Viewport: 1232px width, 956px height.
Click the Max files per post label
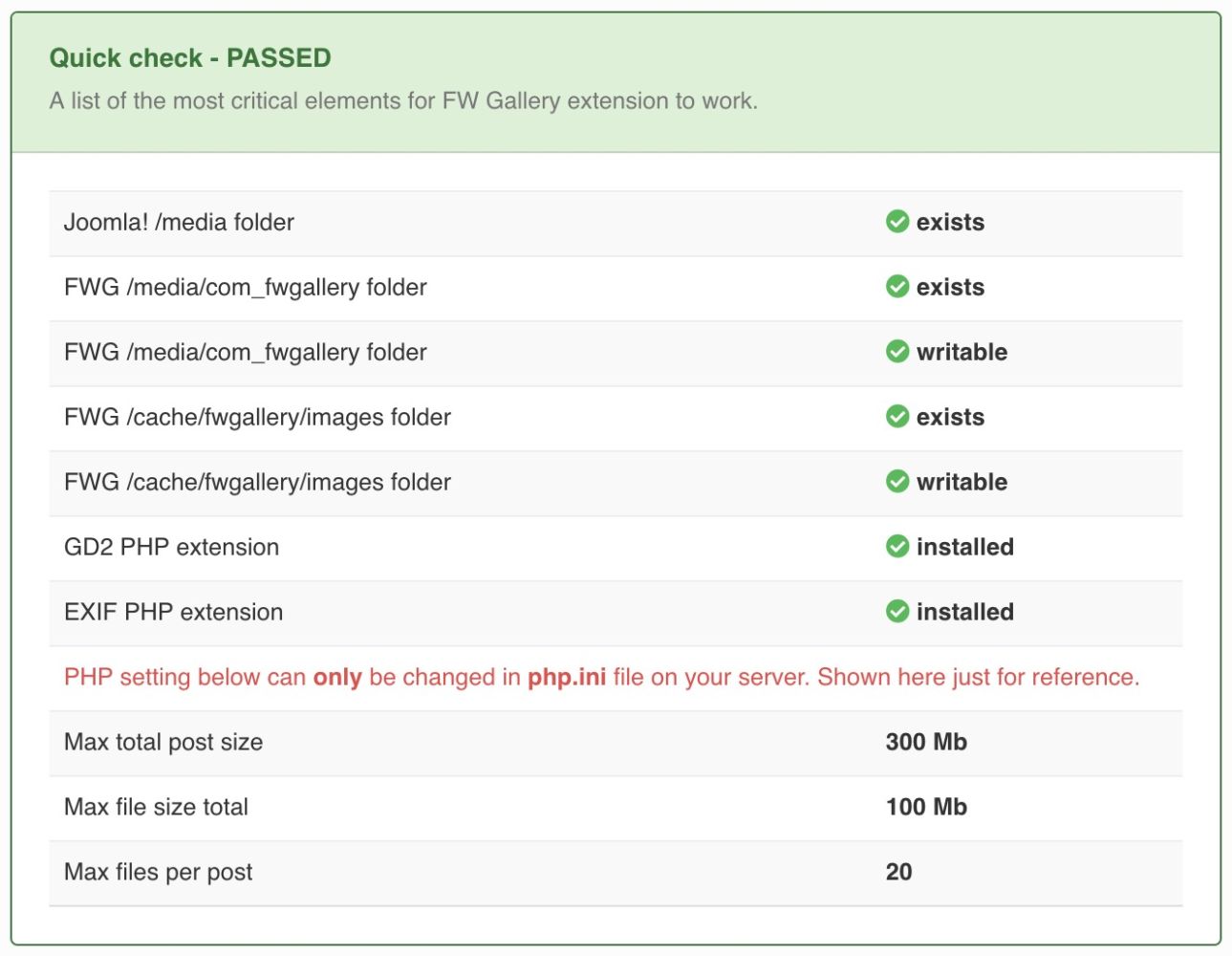(158, 873)
